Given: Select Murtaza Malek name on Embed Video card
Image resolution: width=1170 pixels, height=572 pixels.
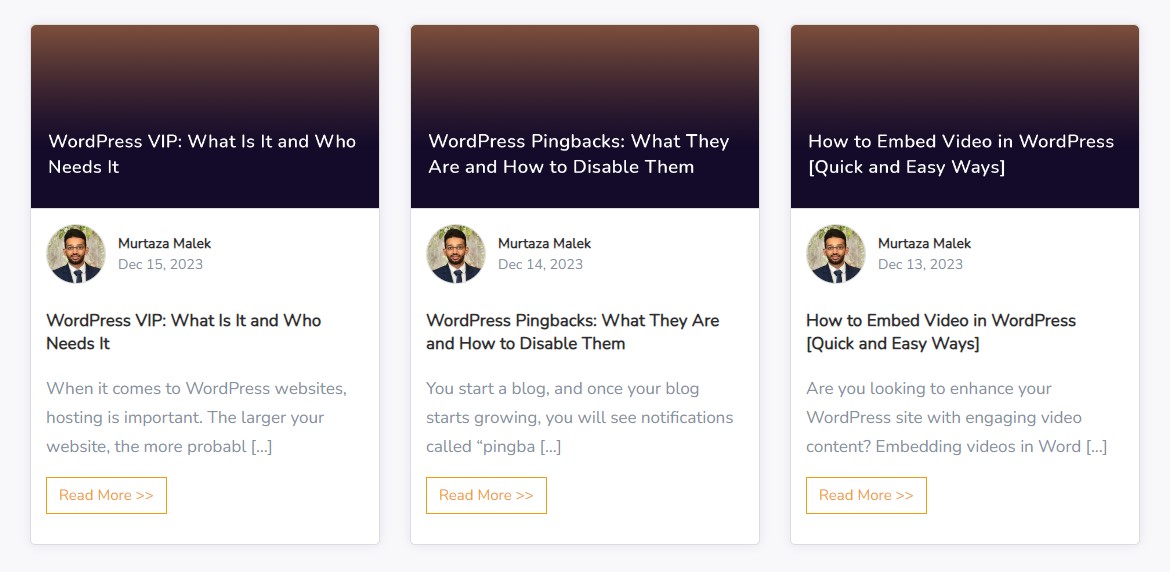Looking at the screenshot, I should click(925, 243).
